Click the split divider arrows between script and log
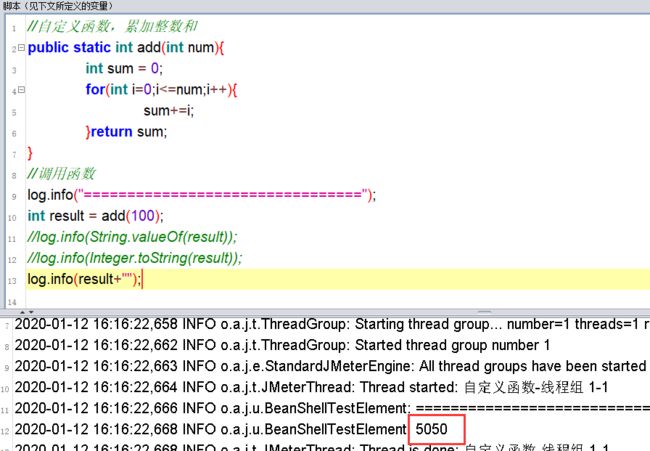 pos(27,312)
